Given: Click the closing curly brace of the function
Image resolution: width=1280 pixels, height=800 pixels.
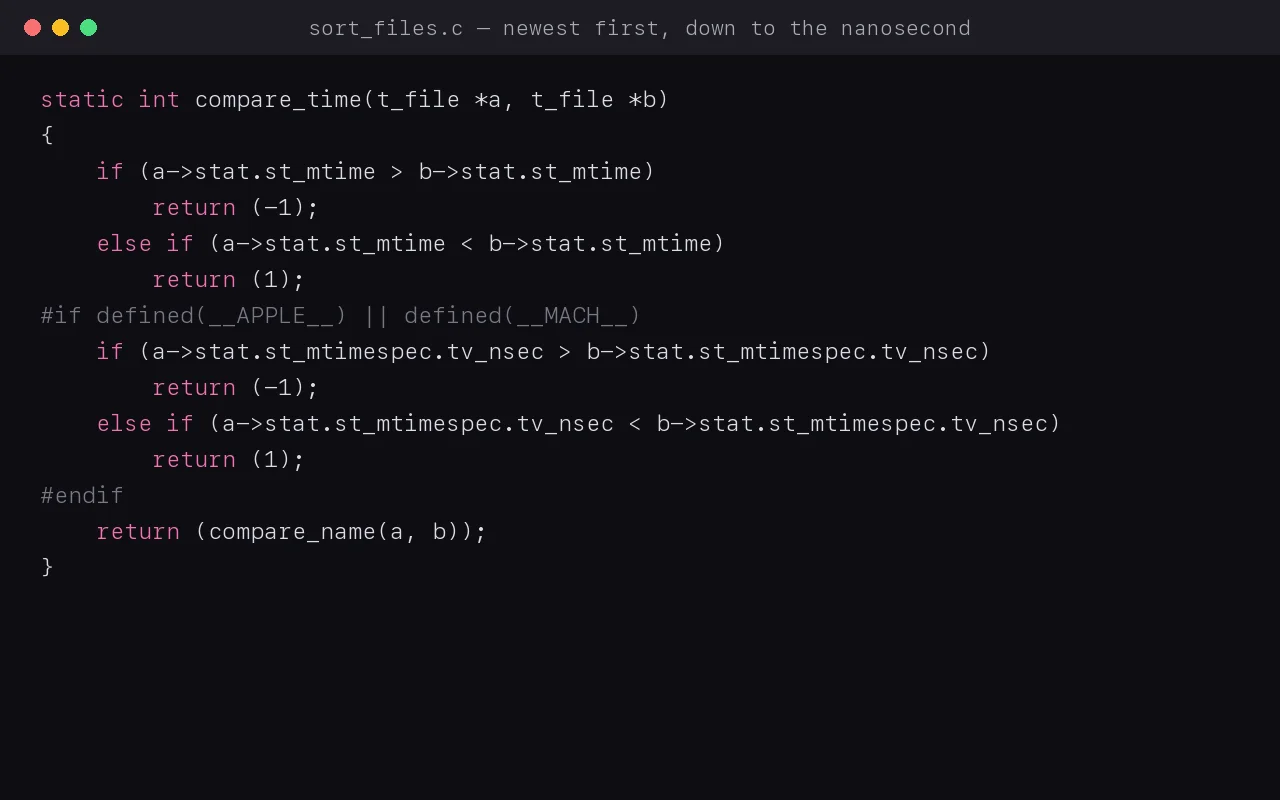Looking at the screenshot, I should [x=47, y=567].
